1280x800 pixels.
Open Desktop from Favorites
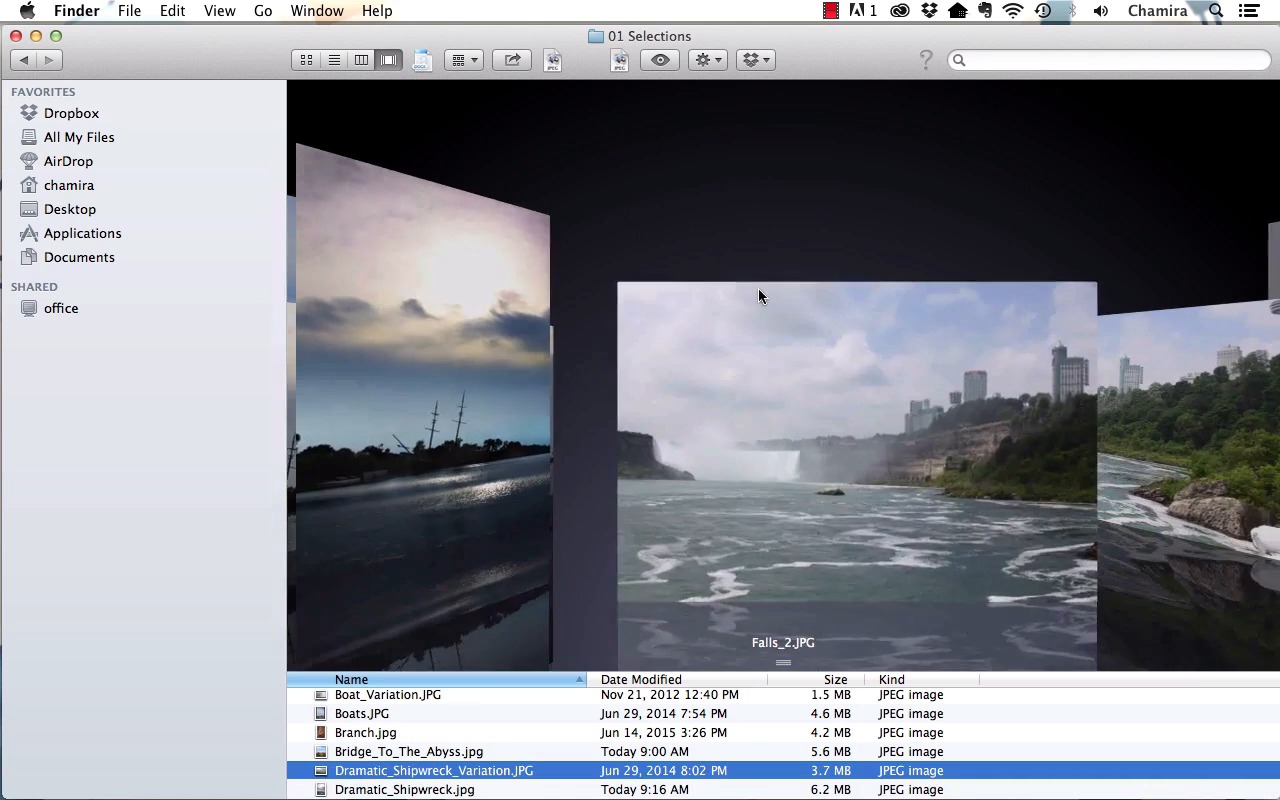[x=70, y=209]
